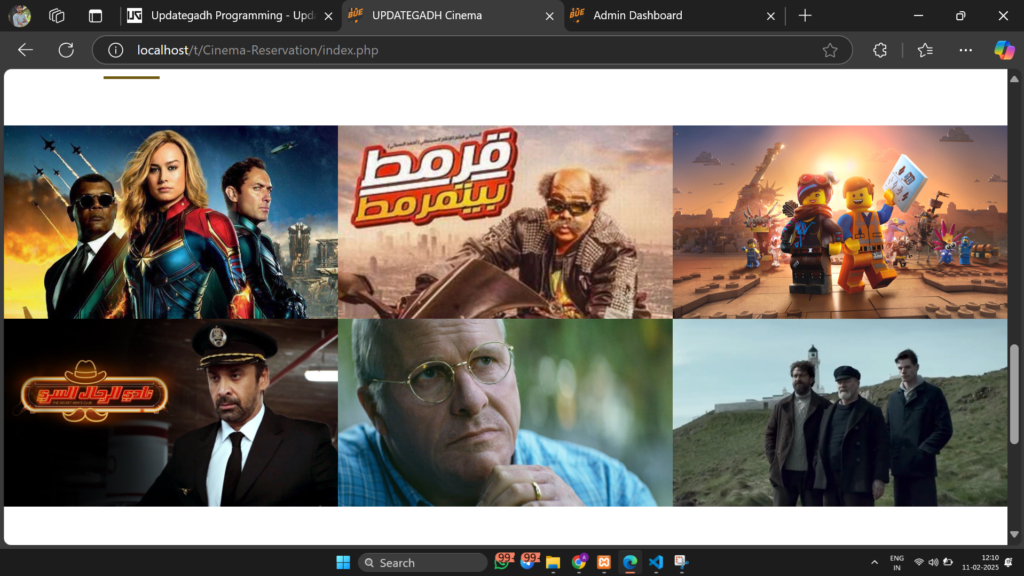Open the Arabic motorcycle comedy poster

tap(505, 222)
